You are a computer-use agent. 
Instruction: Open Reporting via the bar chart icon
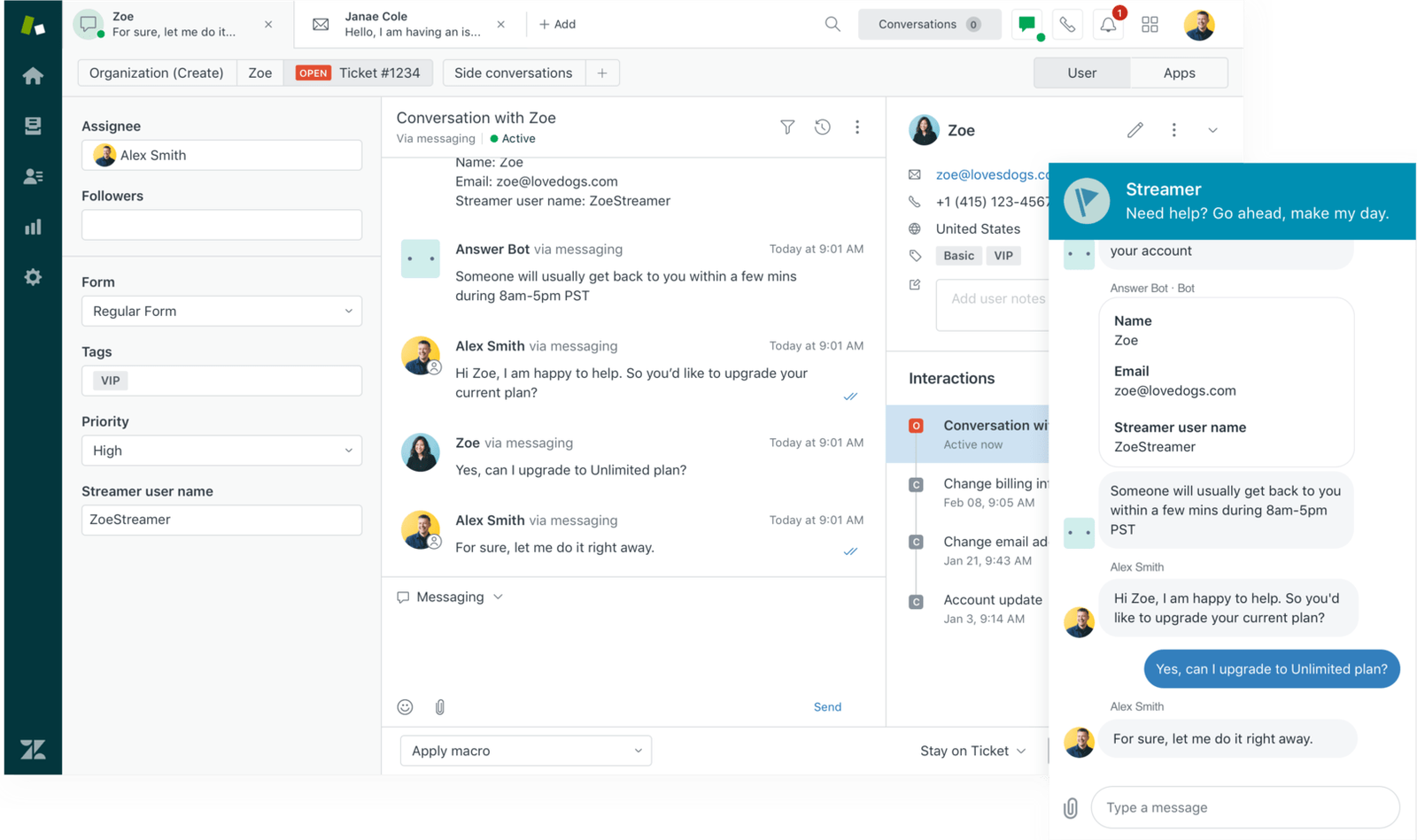(33, 227)
